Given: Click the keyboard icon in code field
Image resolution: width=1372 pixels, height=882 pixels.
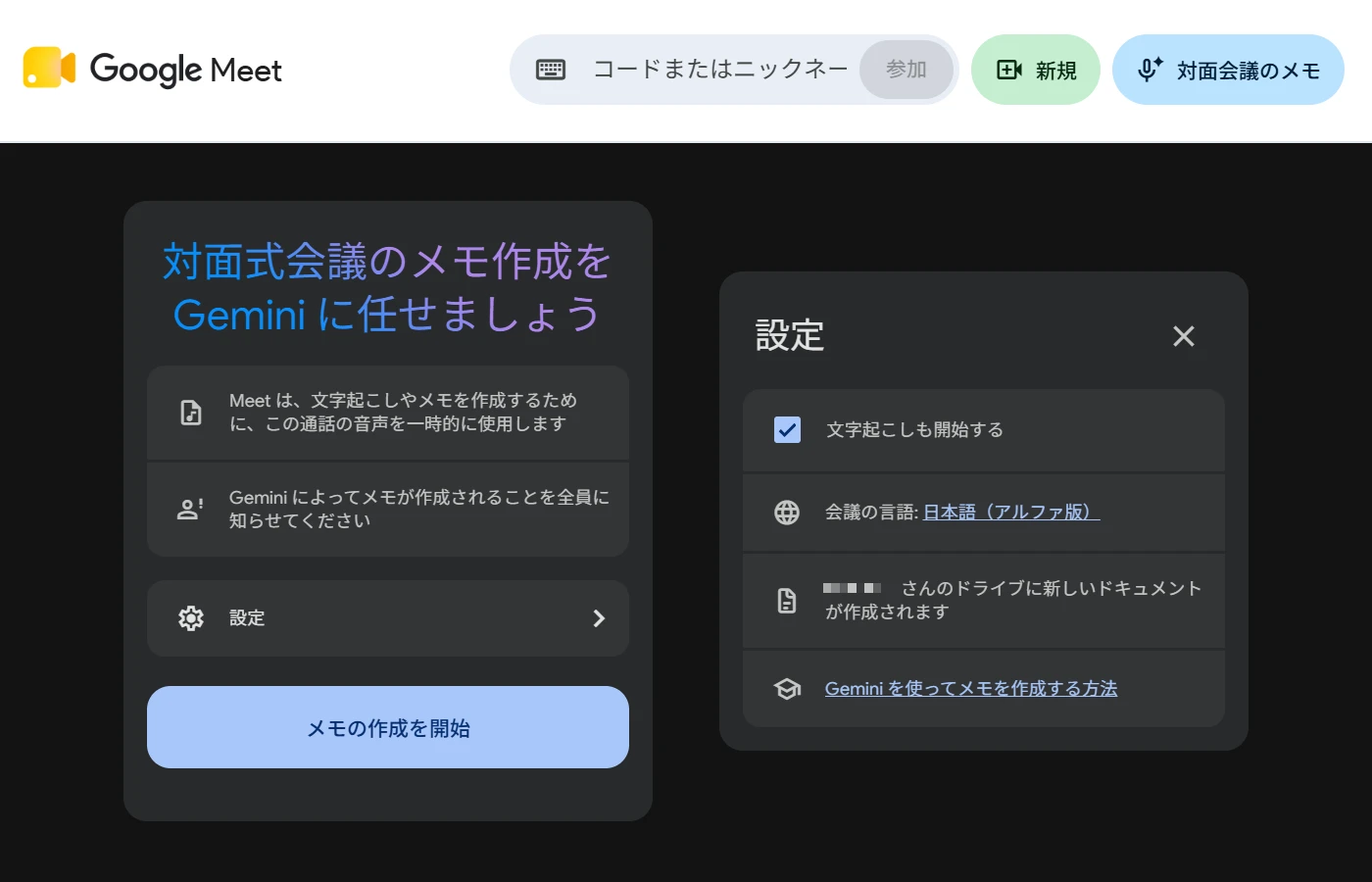Looking at the screenshot, I should coord(551,70).
